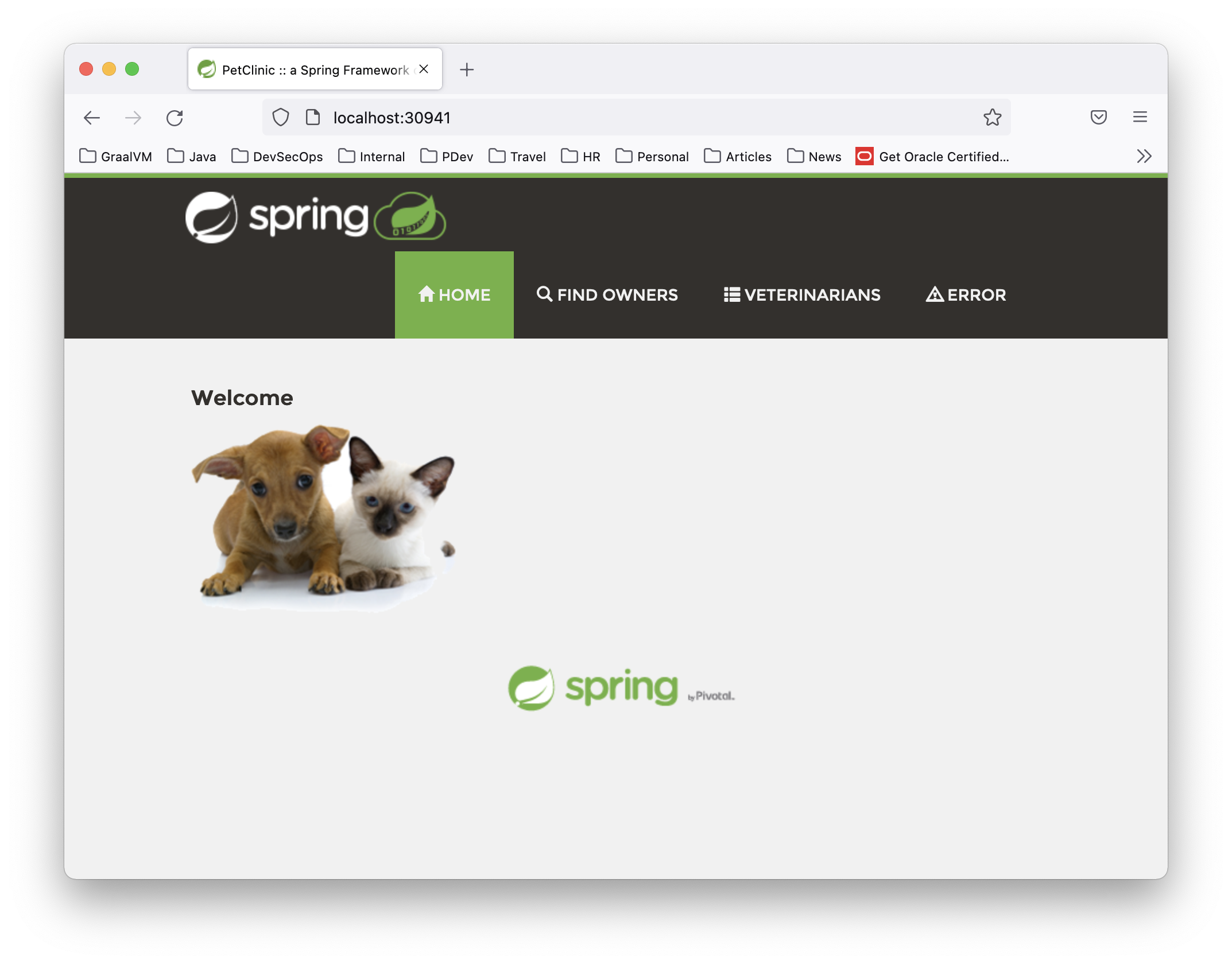This screenshot has height=964, width=1232.
Task: Open the Personal bookmarks folder
Action: point(652,156)
